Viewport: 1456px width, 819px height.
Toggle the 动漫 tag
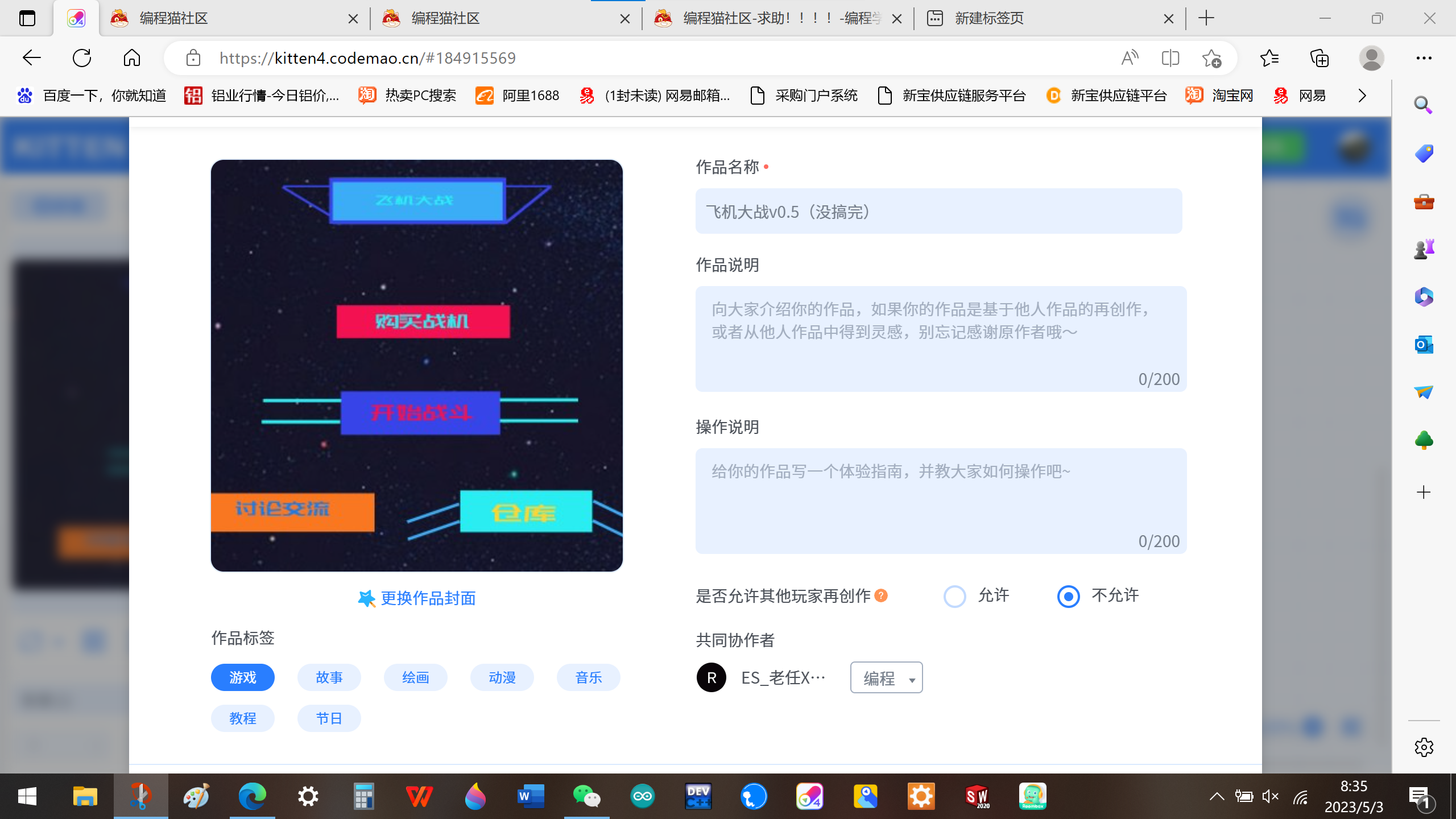(x=502, y=677)
